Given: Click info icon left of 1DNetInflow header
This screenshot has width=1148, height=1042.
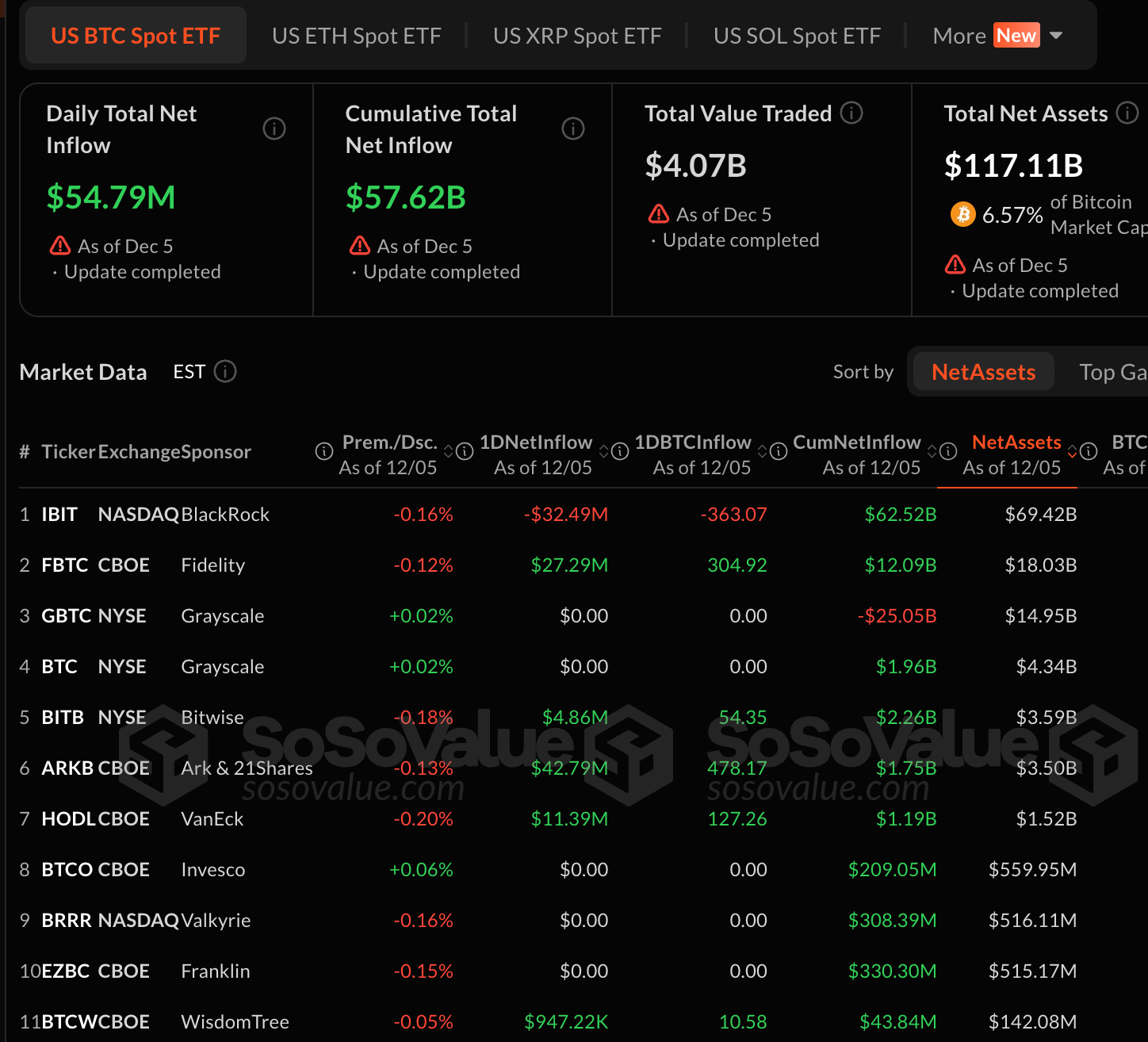Looking at the screenshot, I should [465, 451].
